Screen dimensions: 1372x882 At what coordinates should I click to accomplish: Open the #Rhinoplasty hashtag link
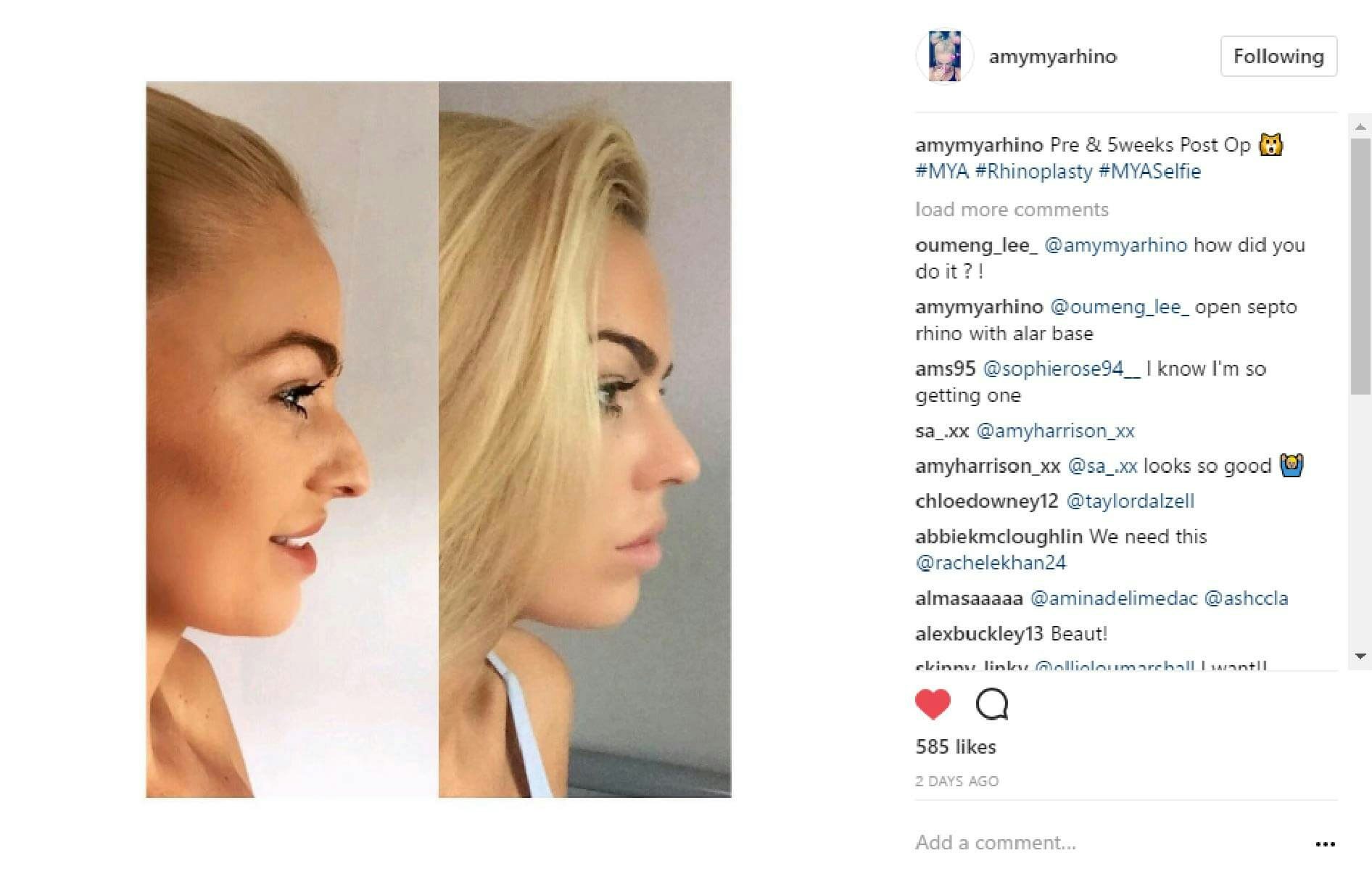click(1033, 171)
